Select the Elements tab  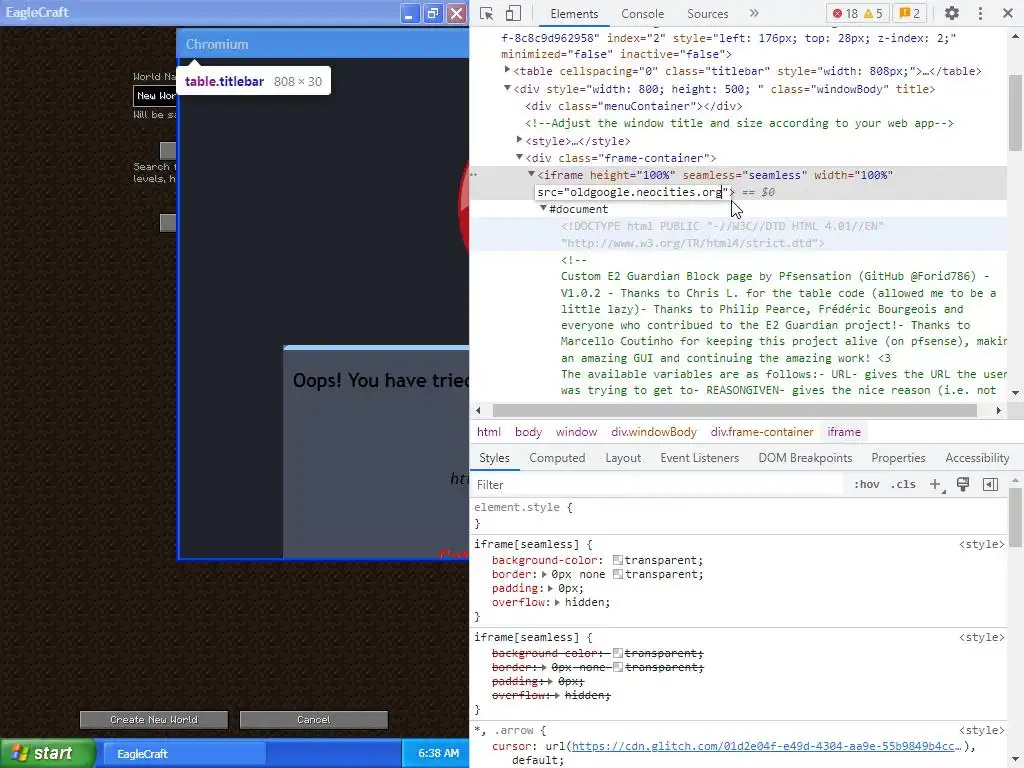click(574, 14)
